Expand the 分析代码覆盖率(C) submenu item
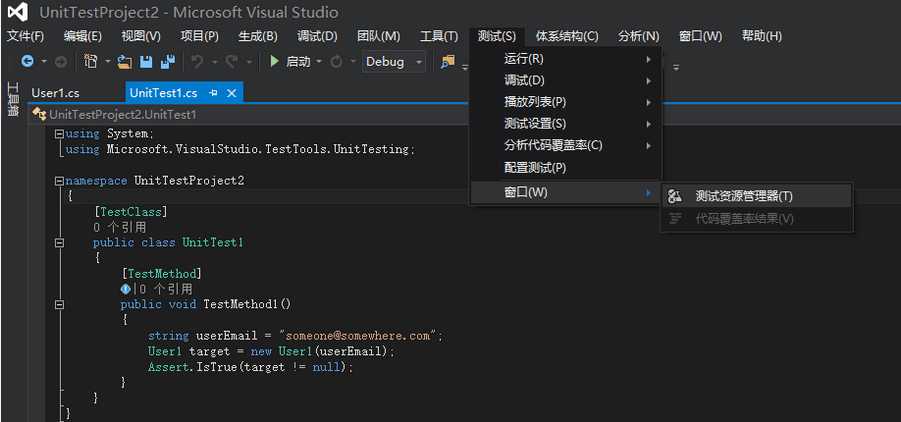This screenshot has width=901, height=422. [x=566, y=145]
